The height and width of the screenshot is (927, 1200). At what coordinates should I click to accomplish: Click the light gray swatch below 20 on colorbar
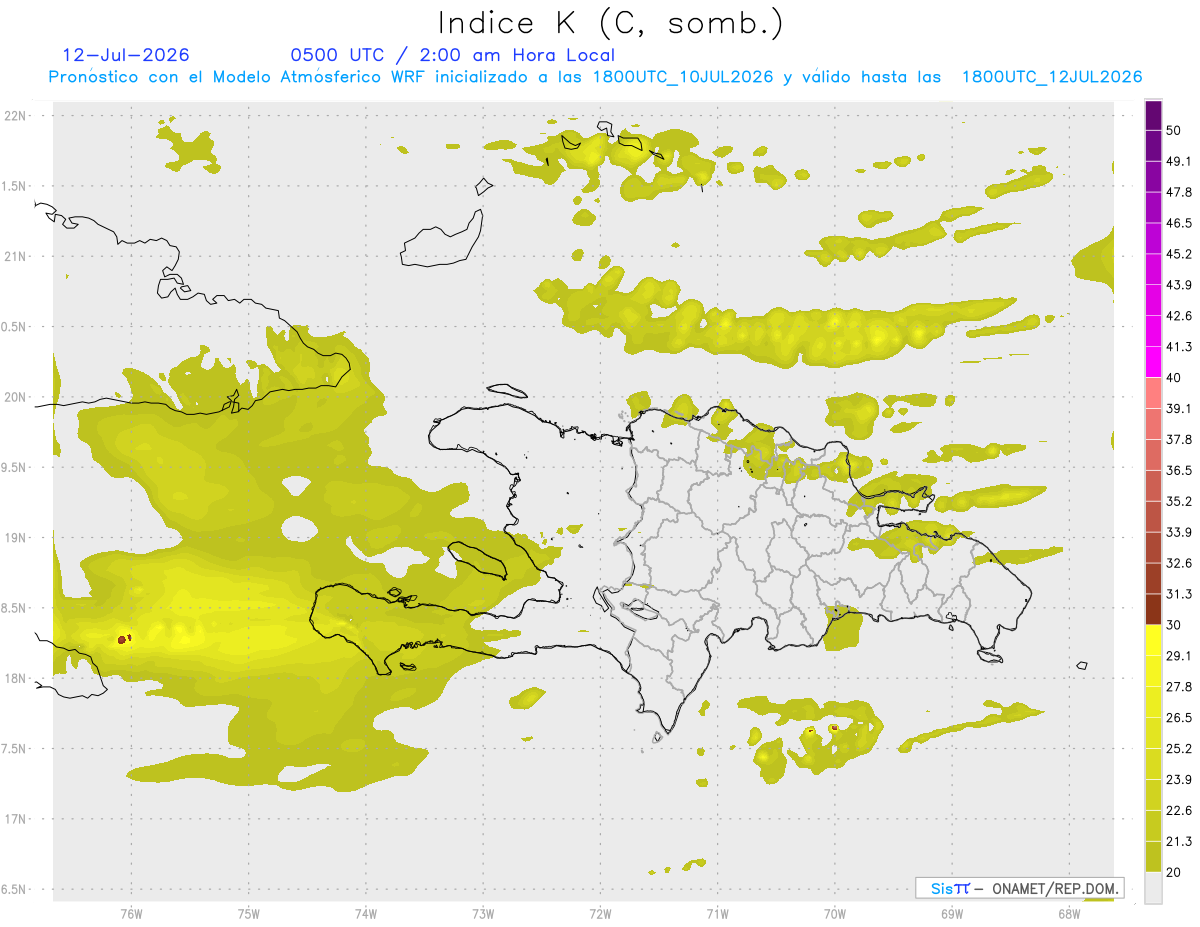1154,888
